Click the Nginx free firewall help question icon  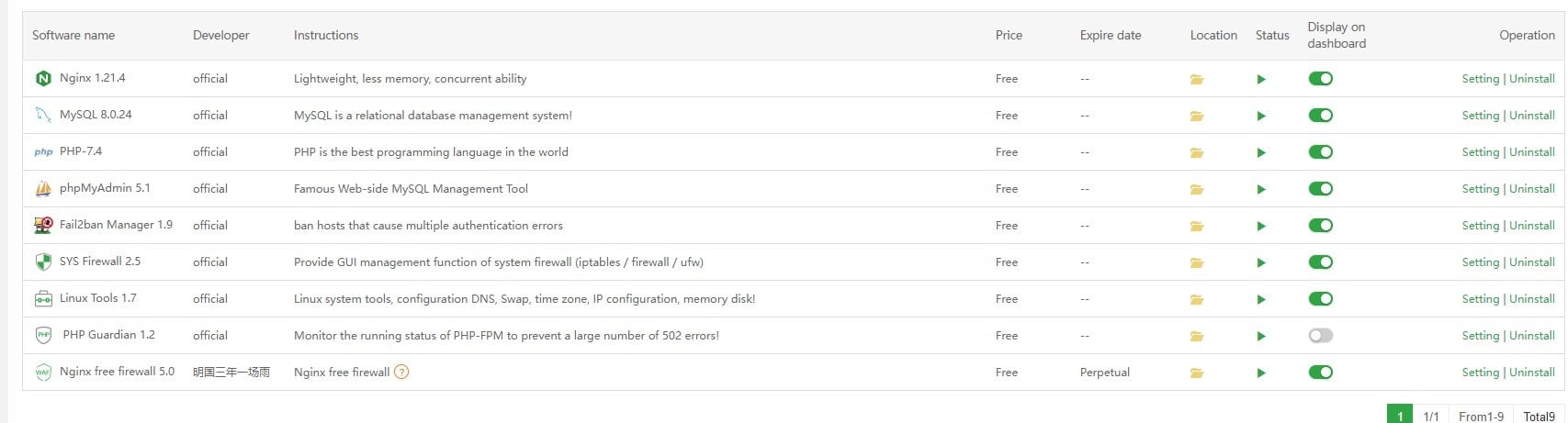pos(401,373)
